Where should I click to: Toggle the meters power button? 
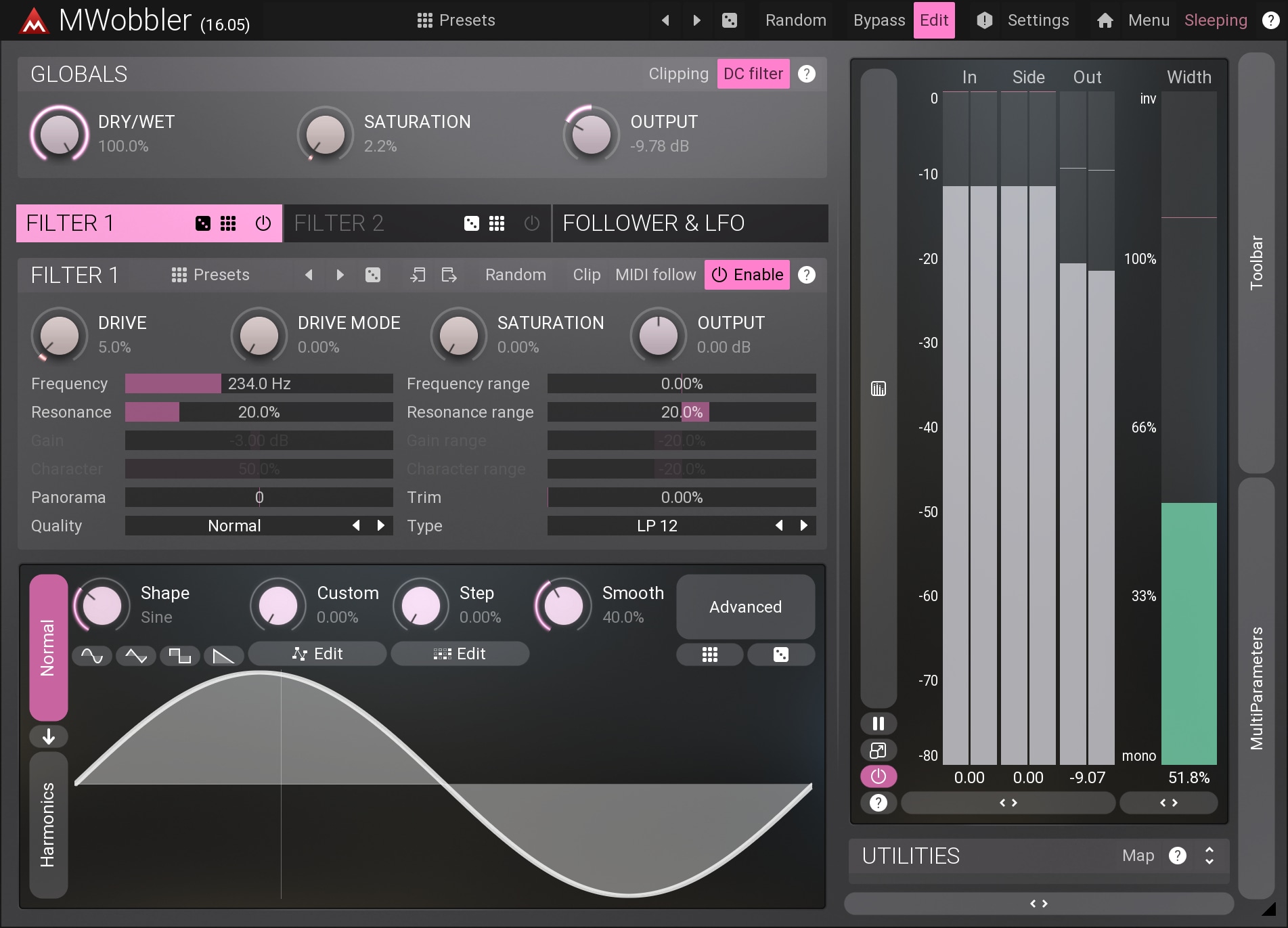pos(878,776)
